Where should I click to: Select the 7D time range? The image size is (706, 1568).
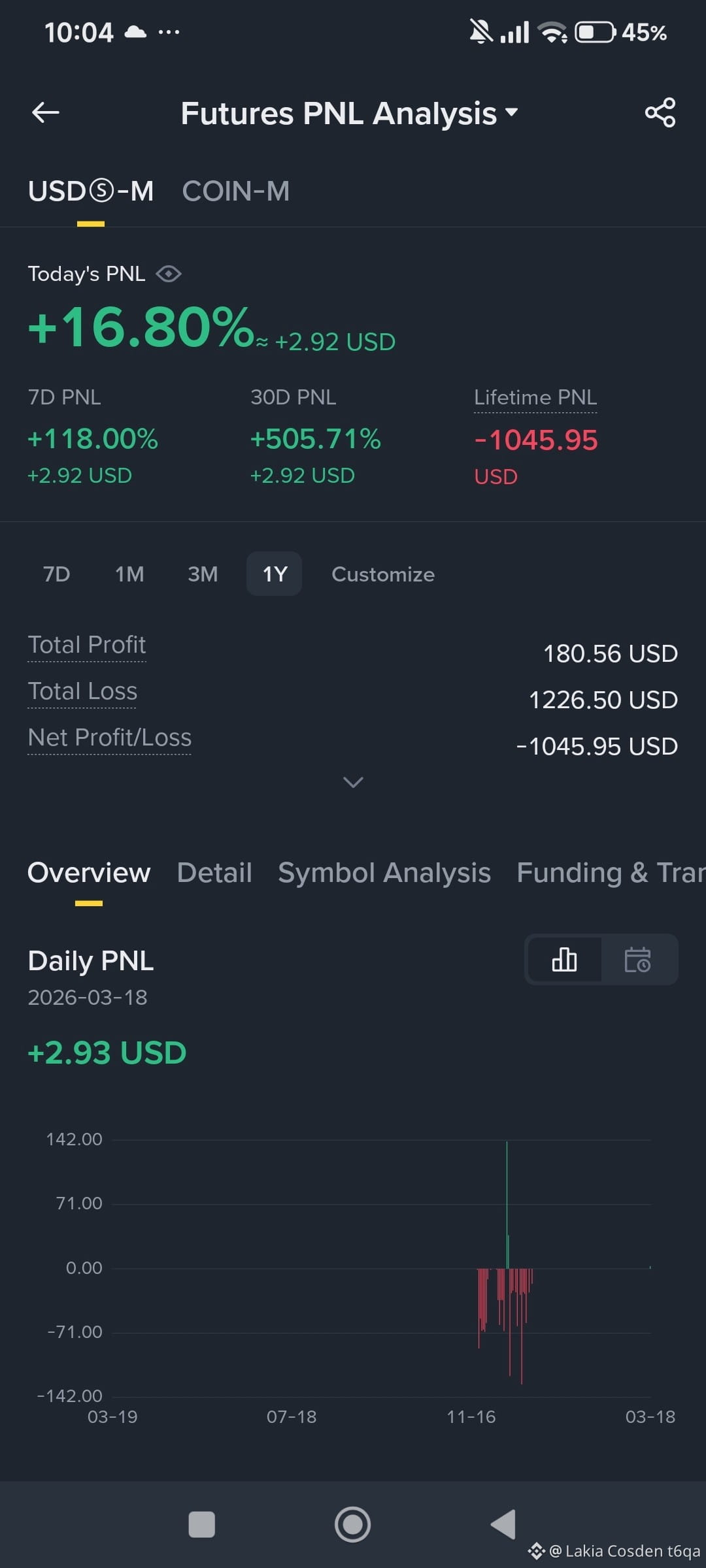[x=56, y=574]
